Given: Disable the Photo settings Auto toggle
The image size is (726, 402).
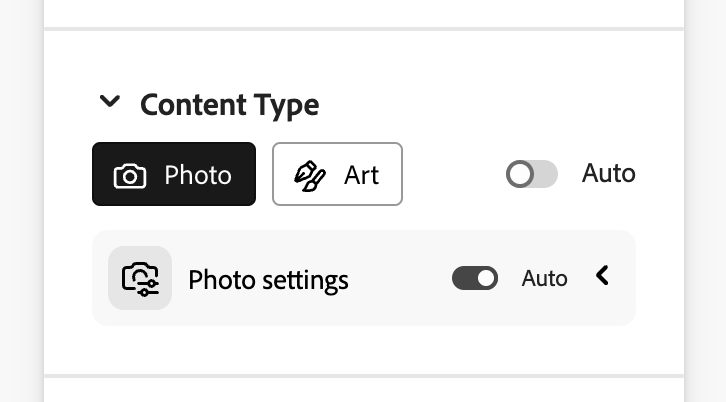Looking at the screenshot, I should point(474,278).
